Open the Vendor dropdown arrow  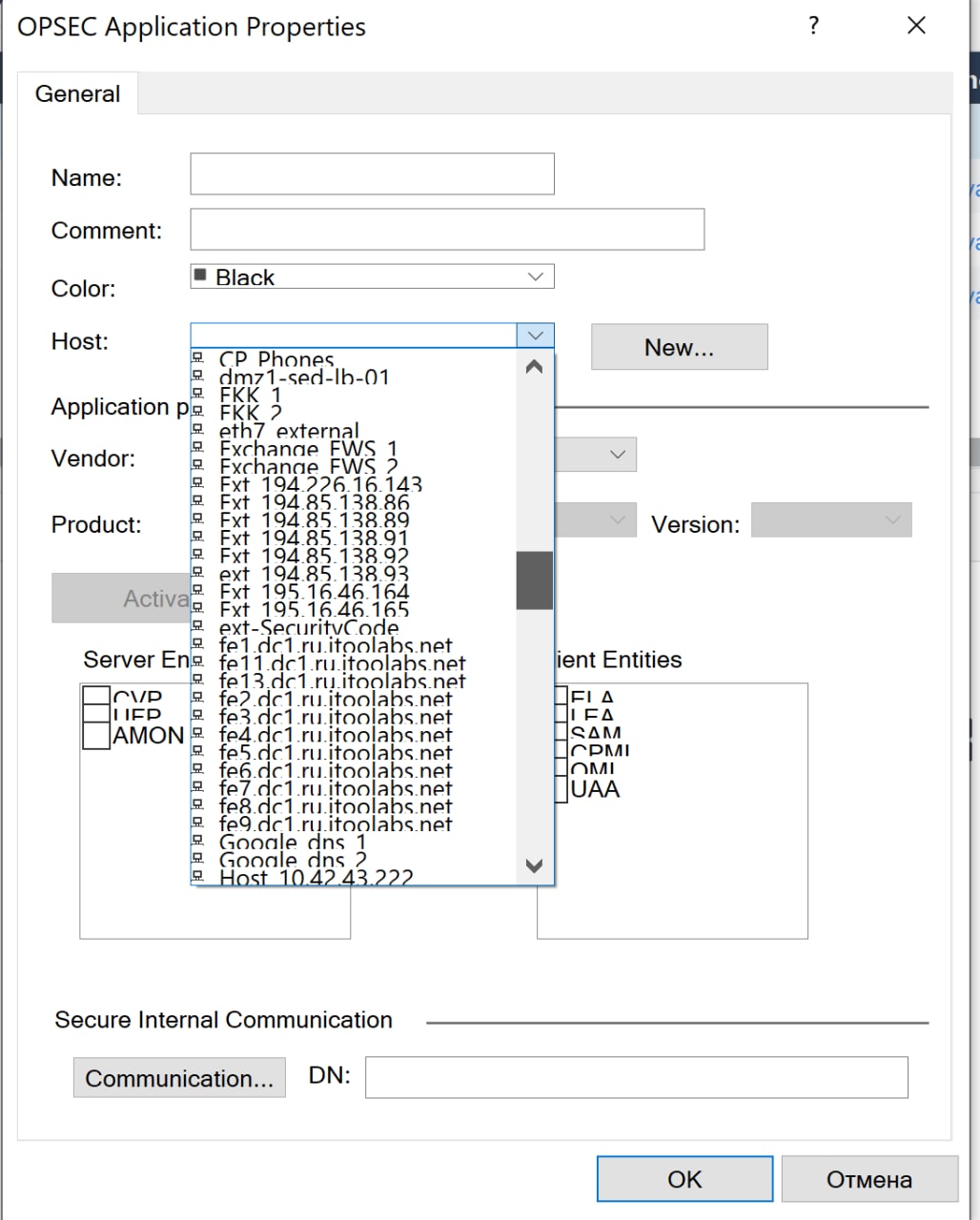(618, 455)
